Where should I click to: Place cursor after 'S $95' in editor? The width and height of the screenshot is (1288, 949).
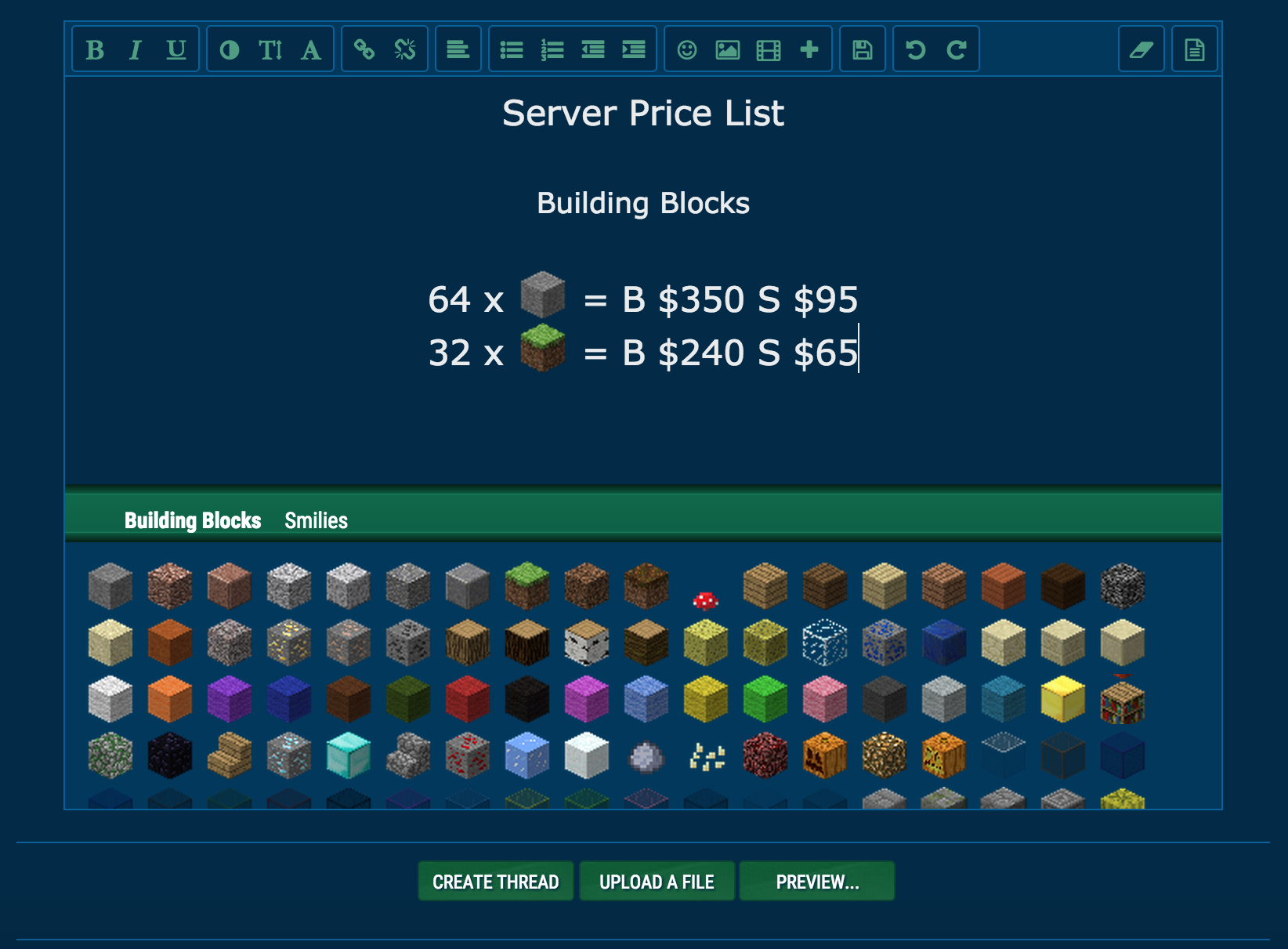click(x=859, y=300)
